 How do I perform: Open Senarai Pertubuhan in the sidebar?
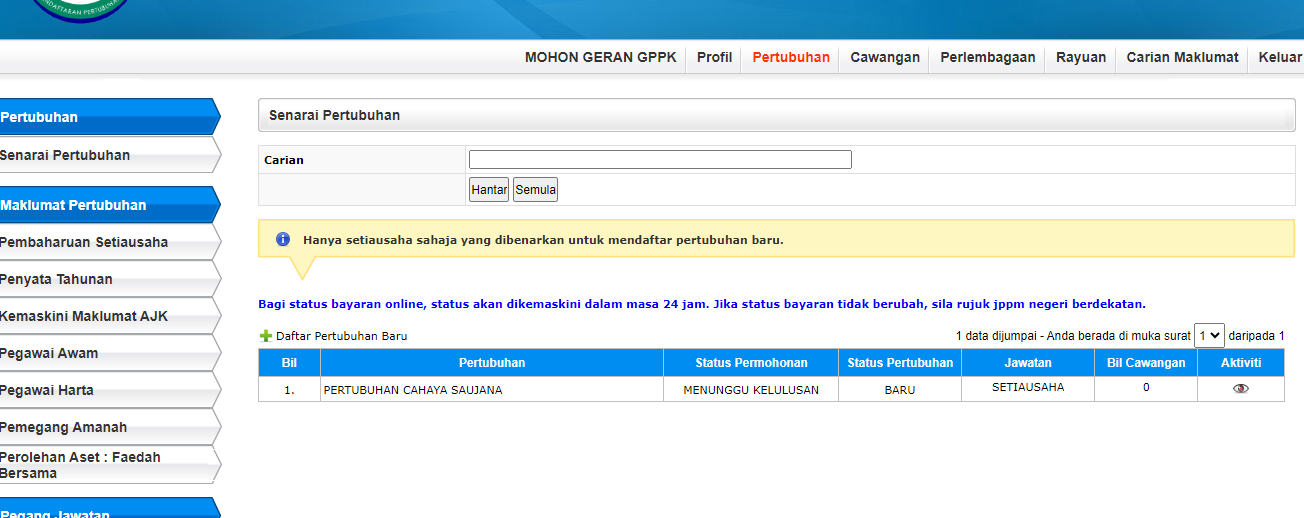[66, 155]
